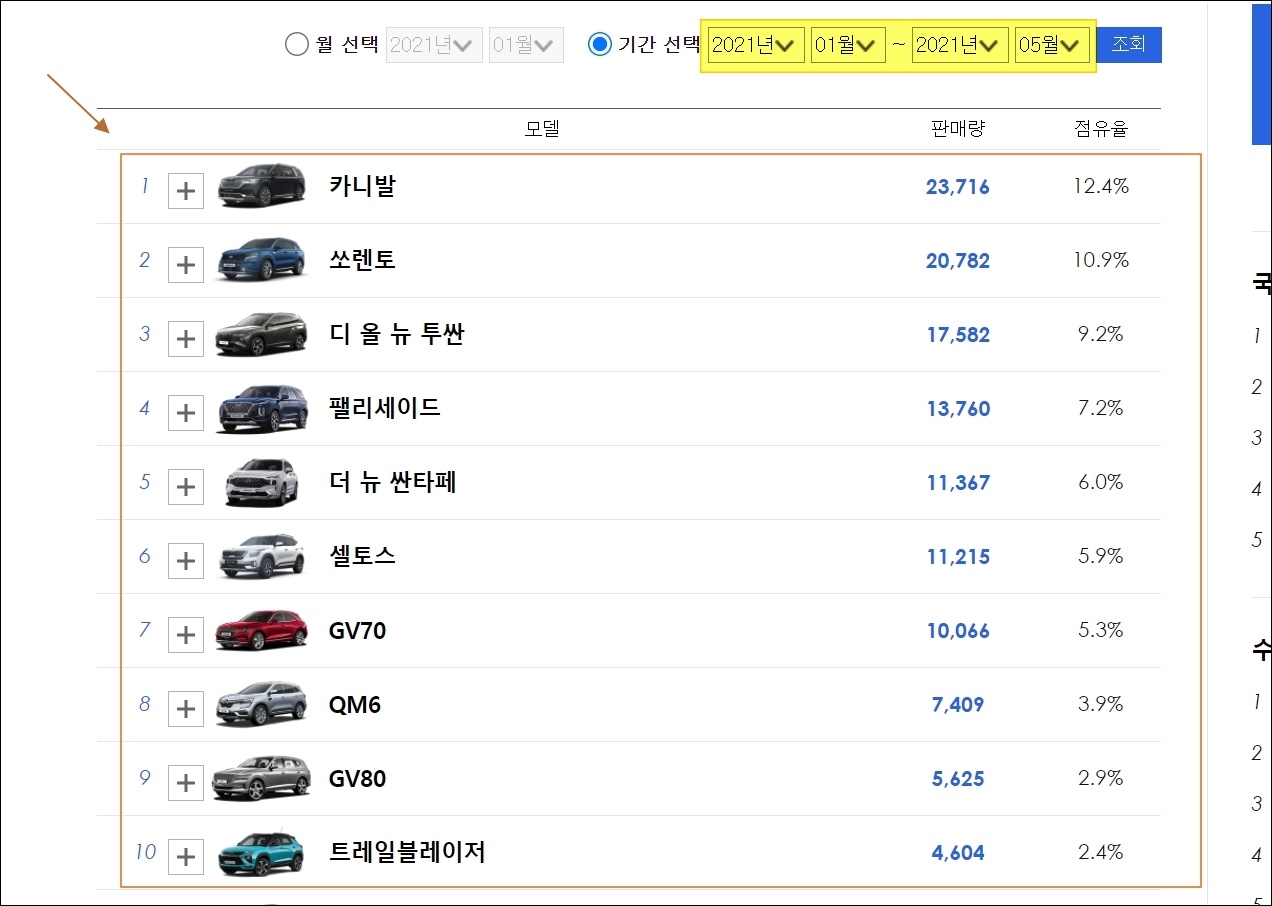Click the 팰리세이드 car thumbnail
Image resolution: width=1272 pixels, height=906 pixels.
[261, 408]
